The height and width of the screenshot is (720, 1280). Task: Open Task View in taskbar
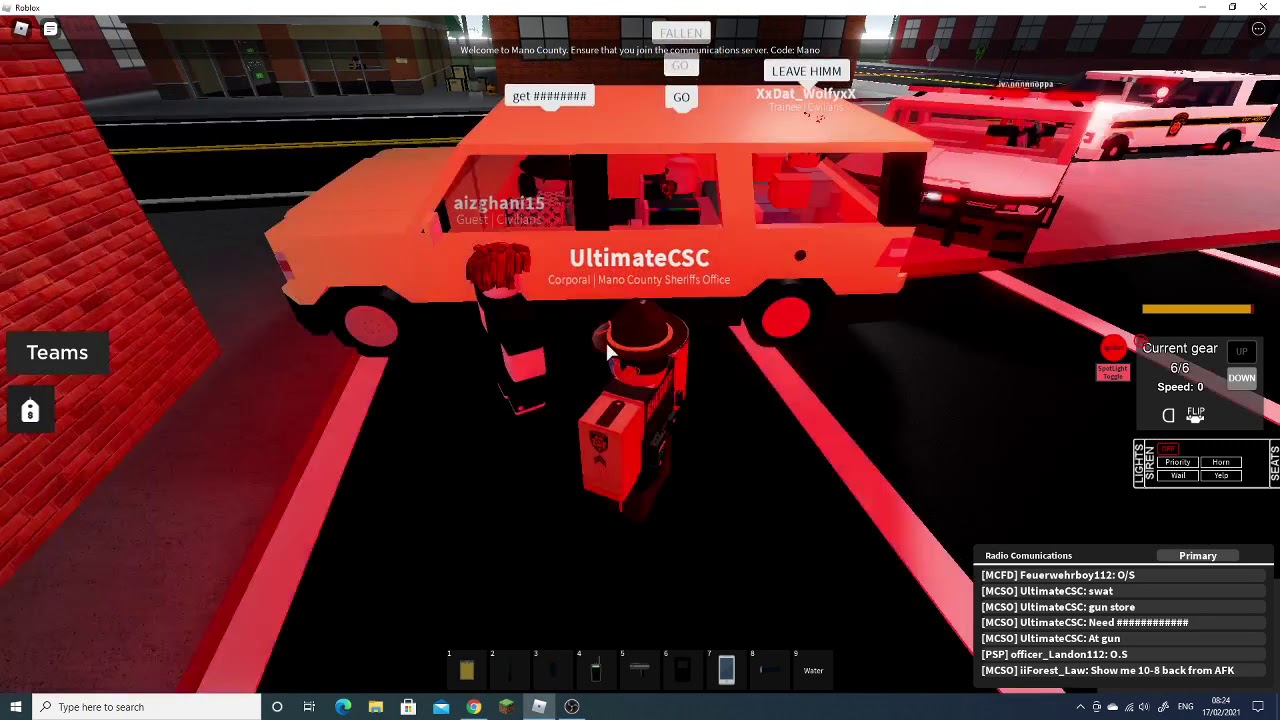click(x=309, y=707)
